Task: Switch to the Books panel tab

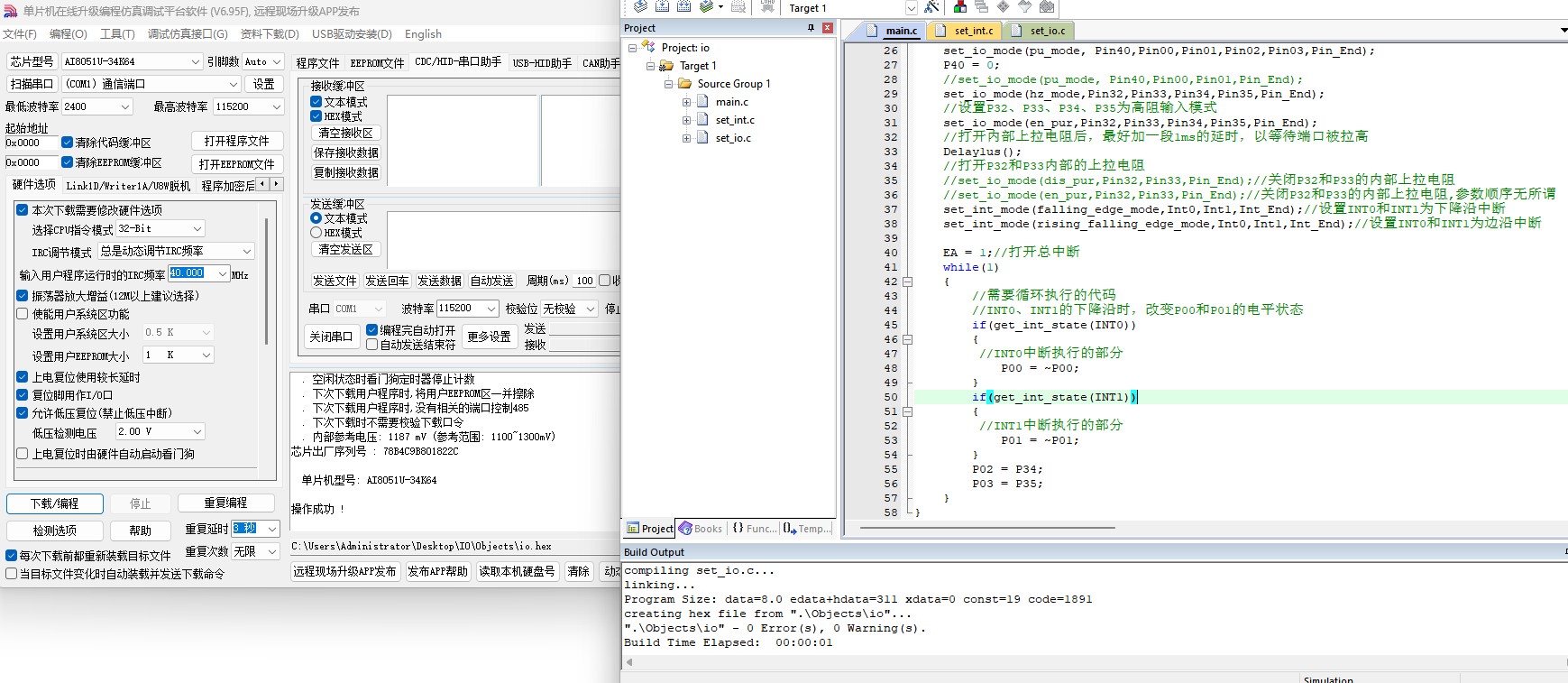Action: [x=701, y=529]
